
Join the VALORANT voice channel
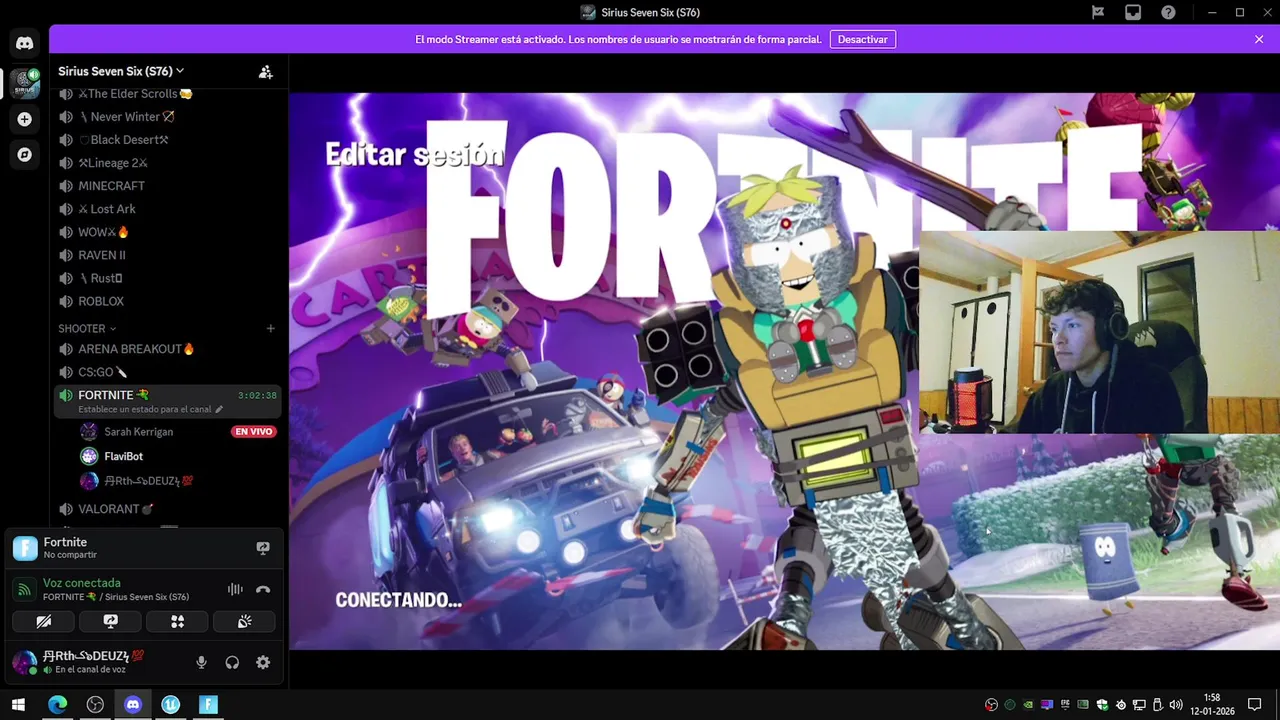[167, 509]
